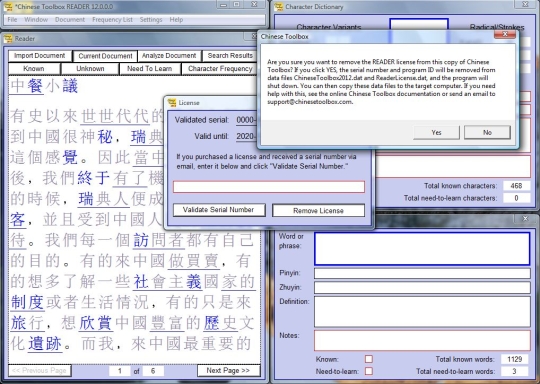The height and width of the screenshot is (384, 540).
Task: Click the title word 中餐 in Reader
Action: pyautogui.click(x=27, y=86)
